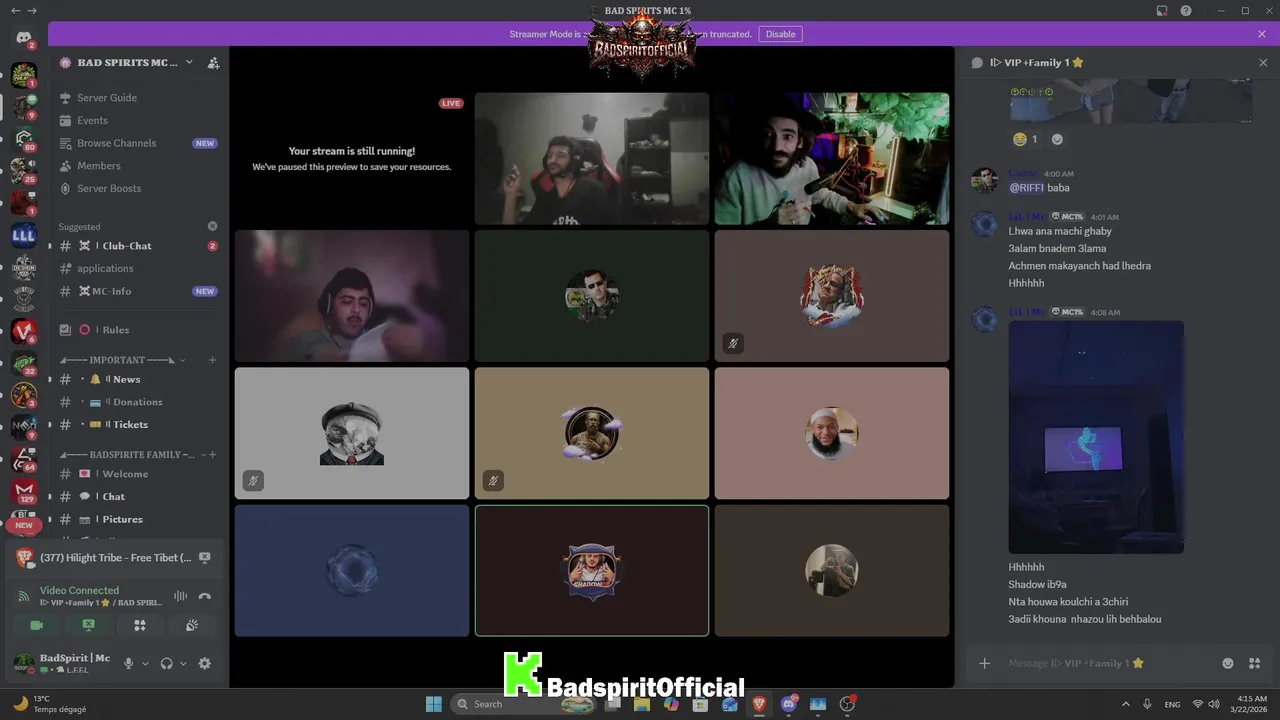Toggle screen share button
The image size is (1280, 720).
tap(88, 625)
